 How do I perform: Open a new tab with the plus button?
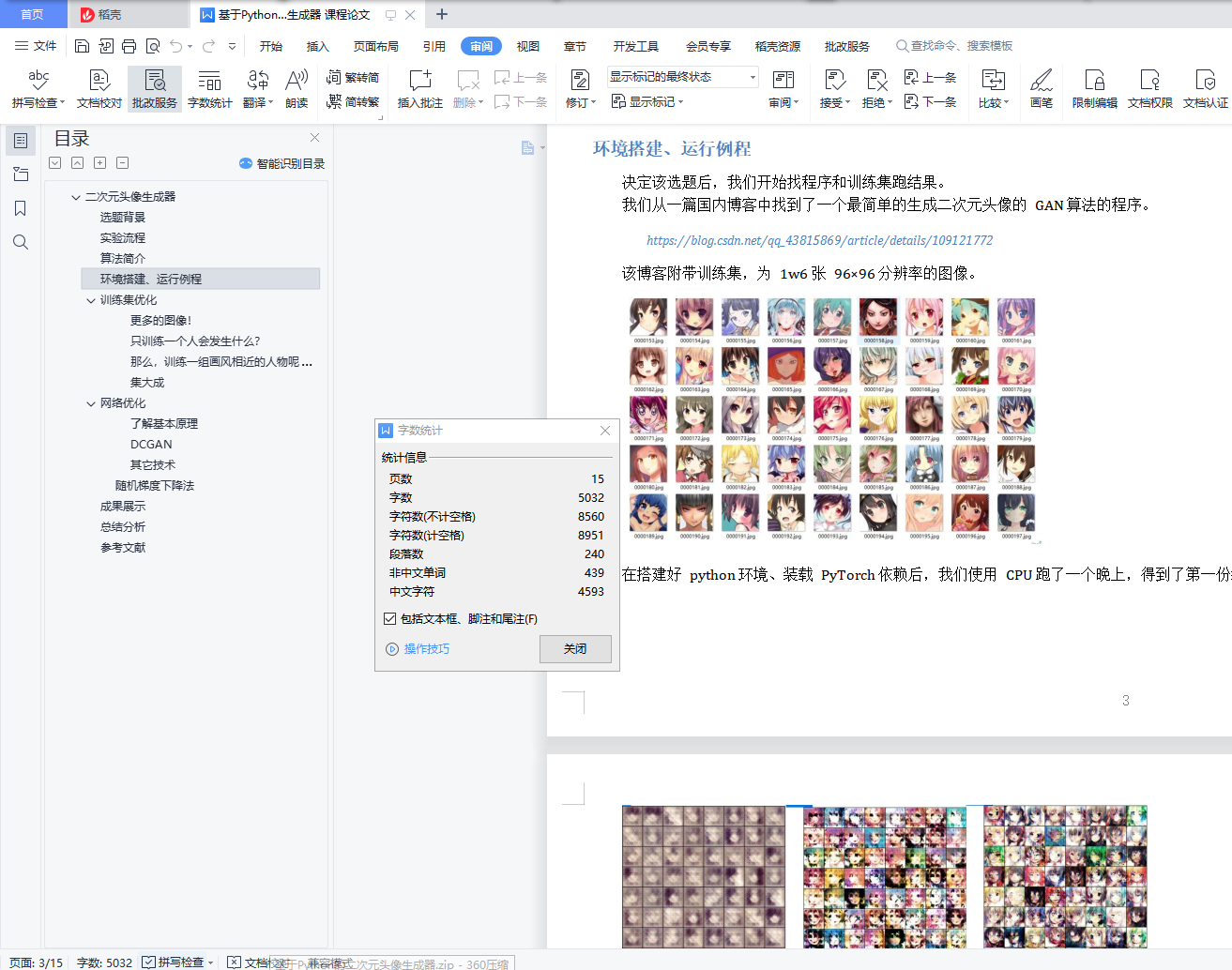(442, 14)
